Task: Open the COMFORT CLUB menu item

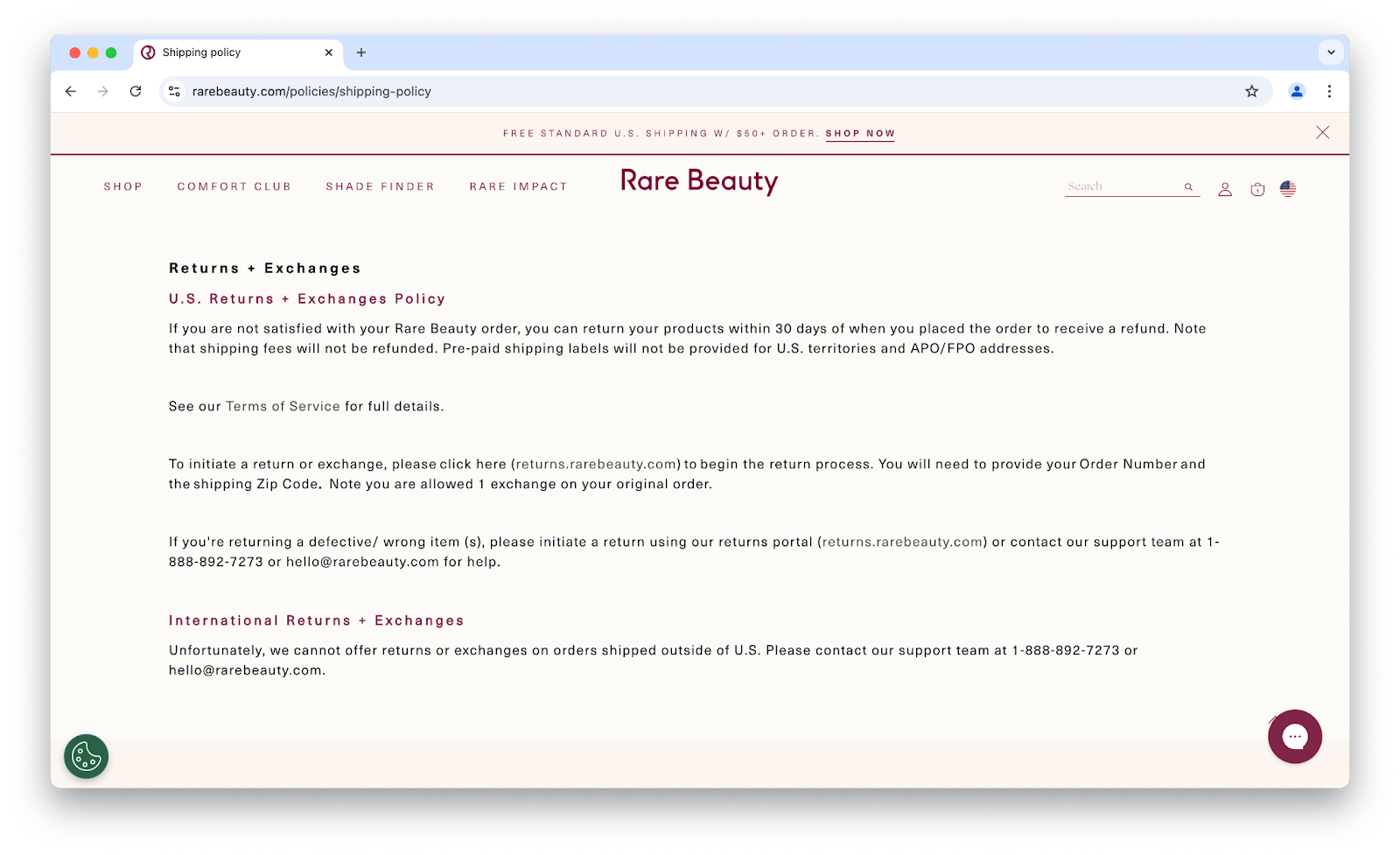Action: click(x=234, y=186)
